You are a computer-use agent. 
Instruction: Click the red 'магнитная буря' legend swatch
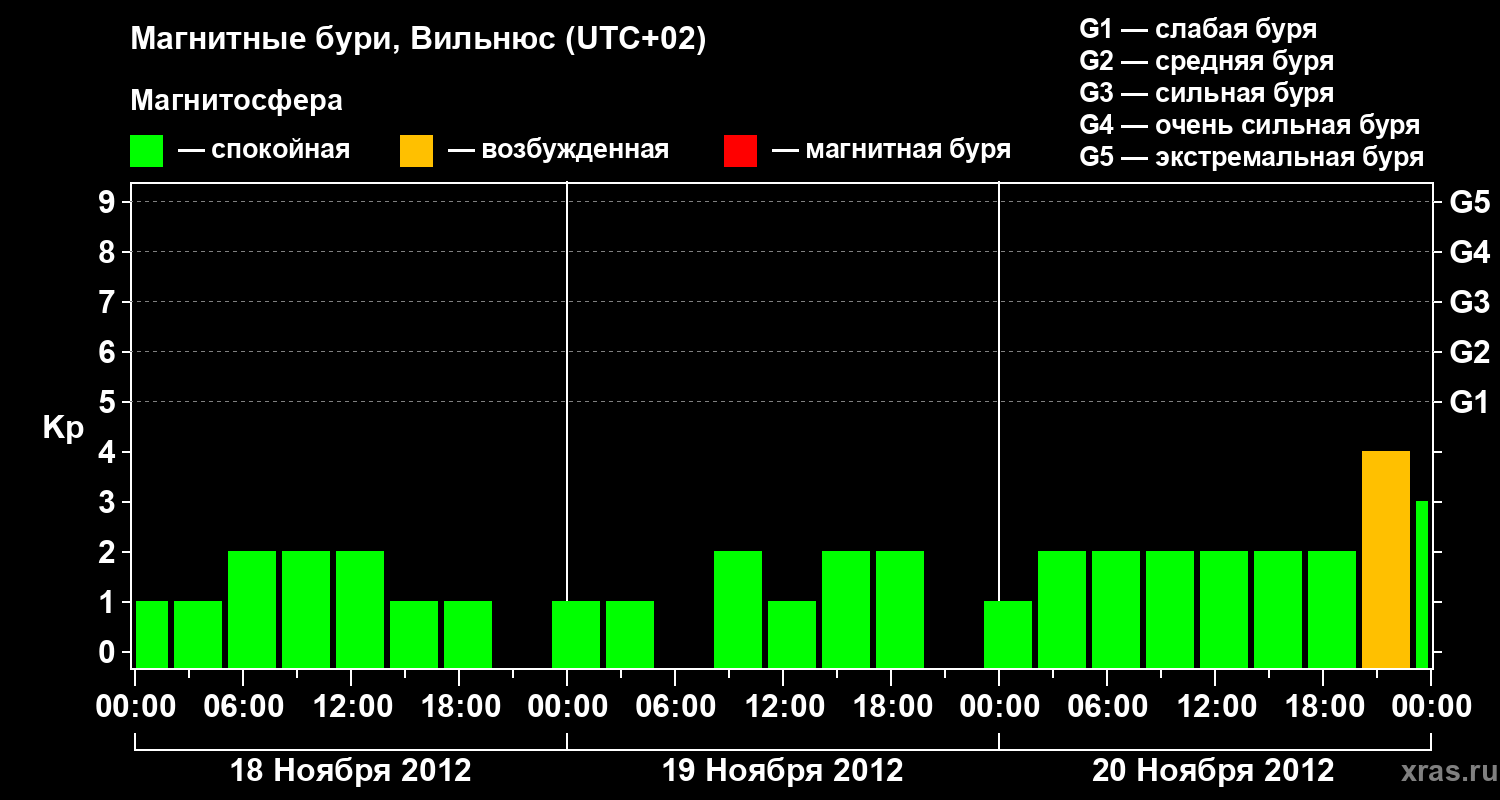point(741,151)
